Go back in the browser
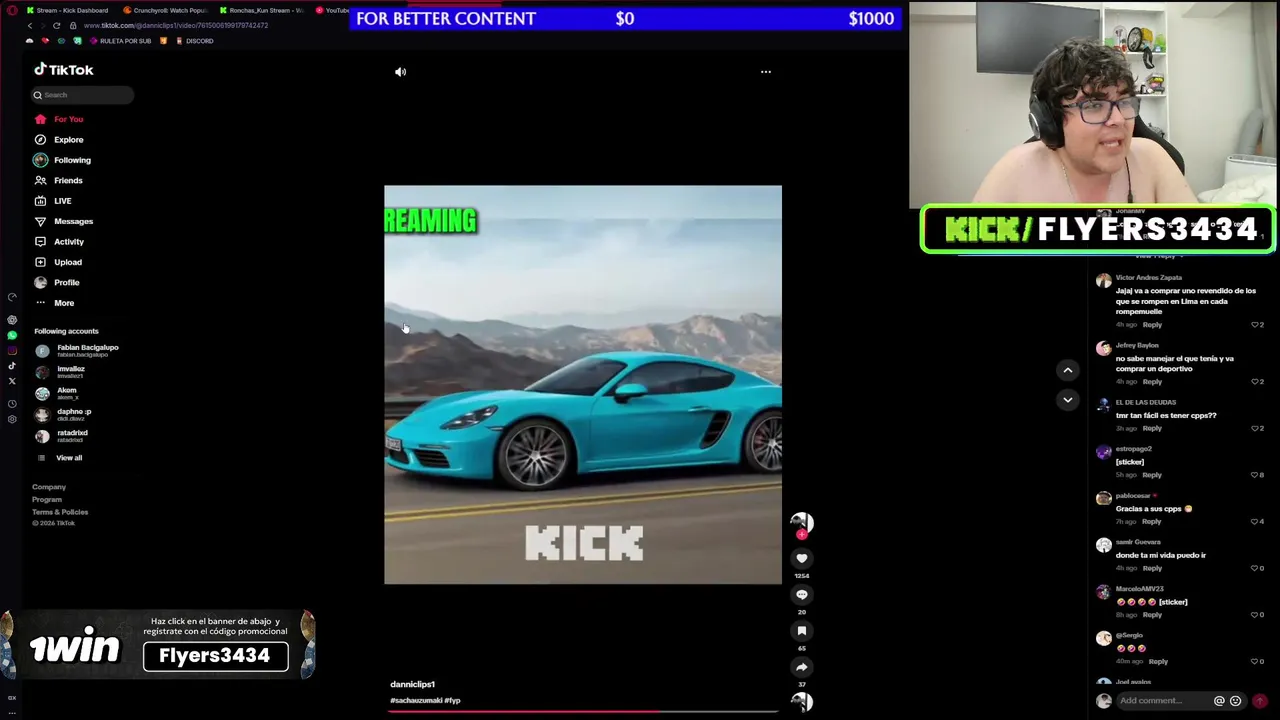This screenshot has width=1280, height=720. click(x=29, y=25)
